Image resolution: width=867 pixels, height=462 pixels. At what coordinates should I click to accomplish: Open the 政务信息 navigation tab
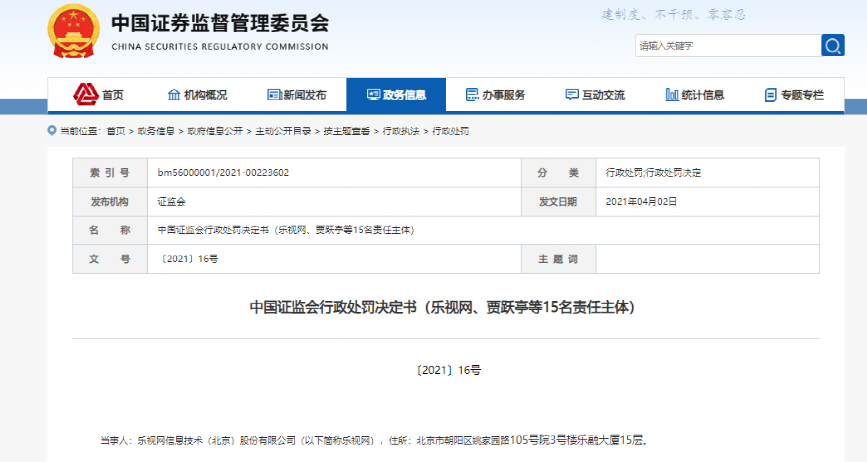coord(396,95)
